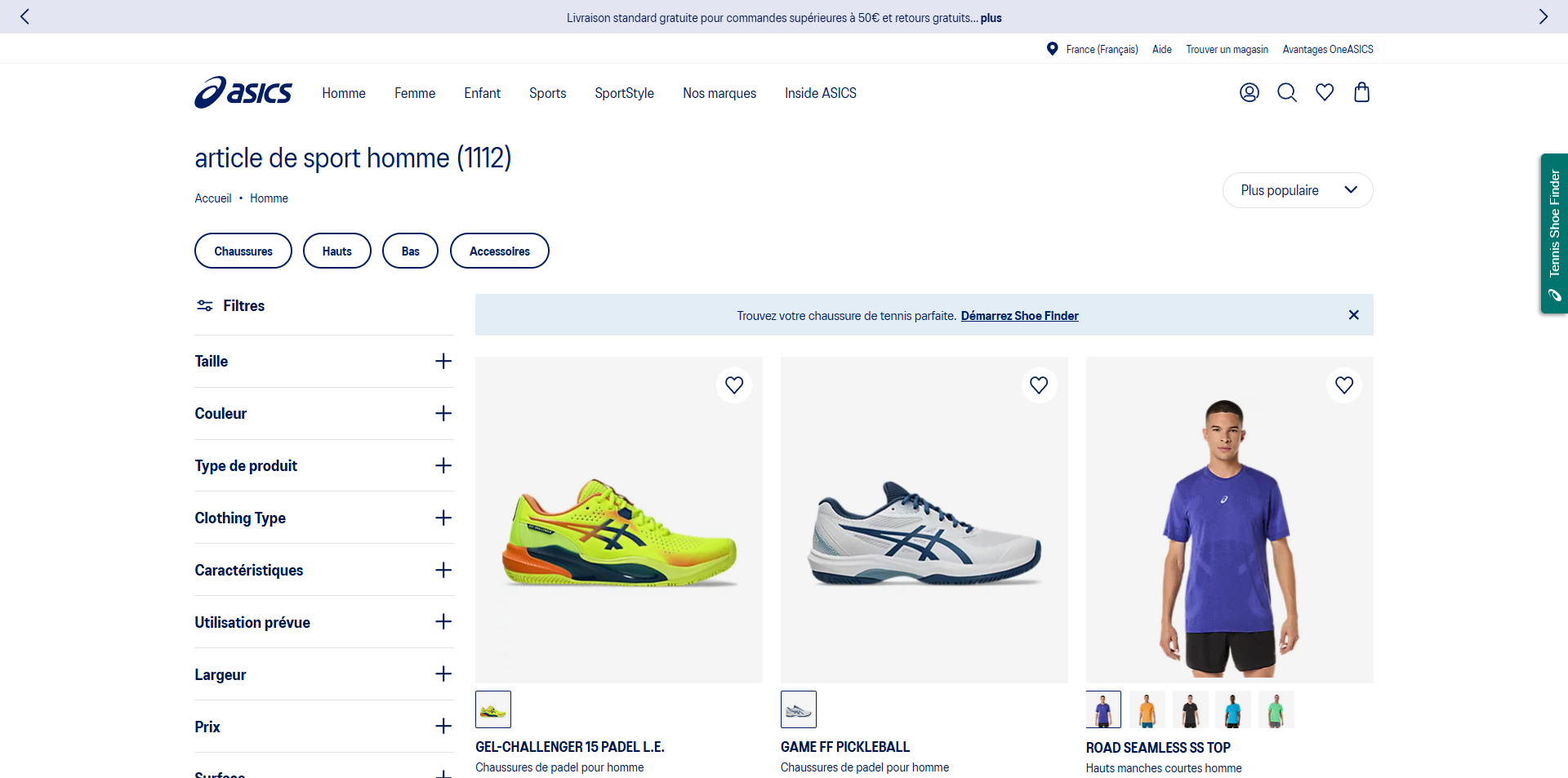The image size is (1568, 778).
Task: Open the wishlist heart in header
Action: click(1325, 92)
